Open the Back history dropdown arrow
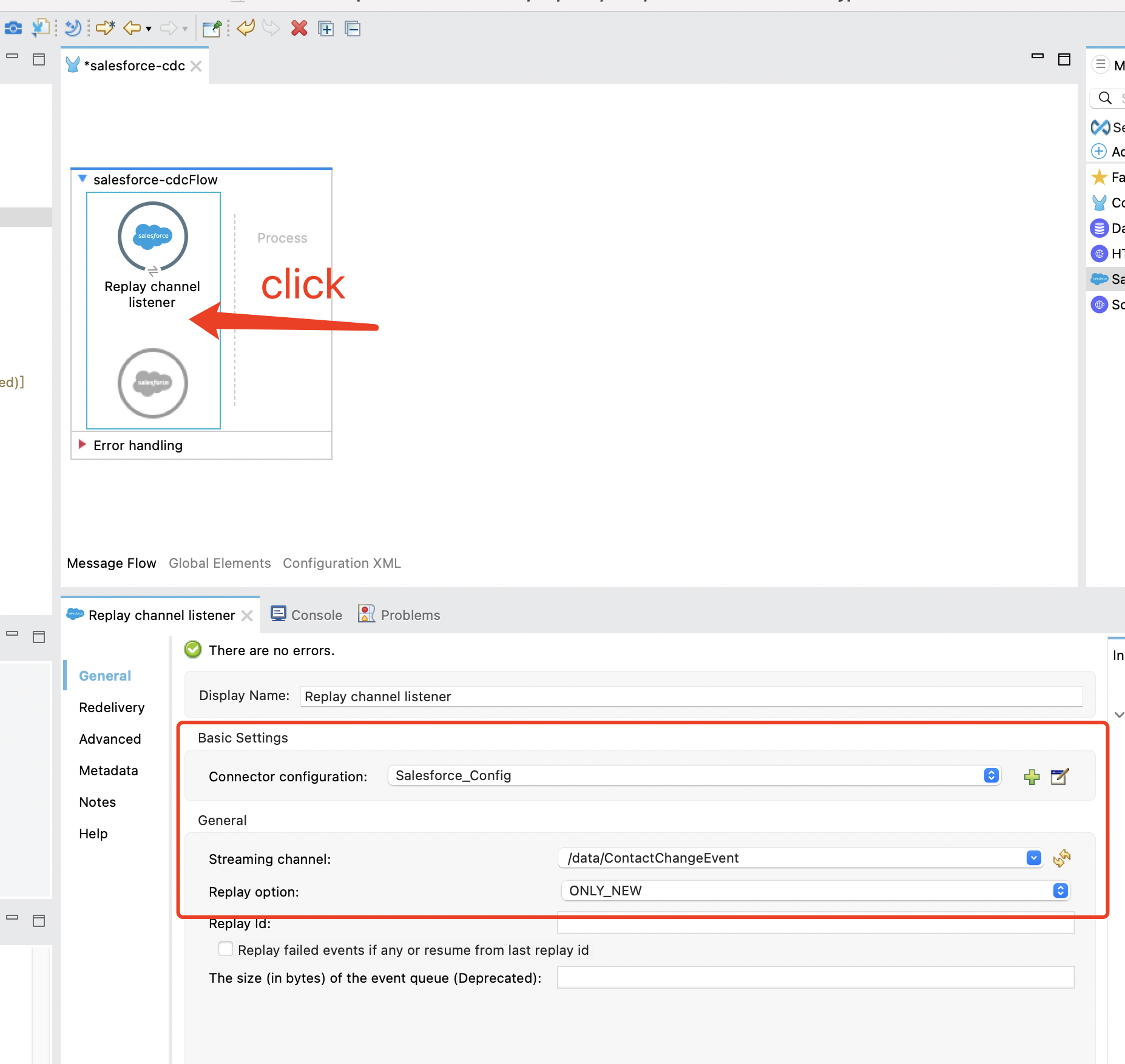 click(x=149, y=29)
